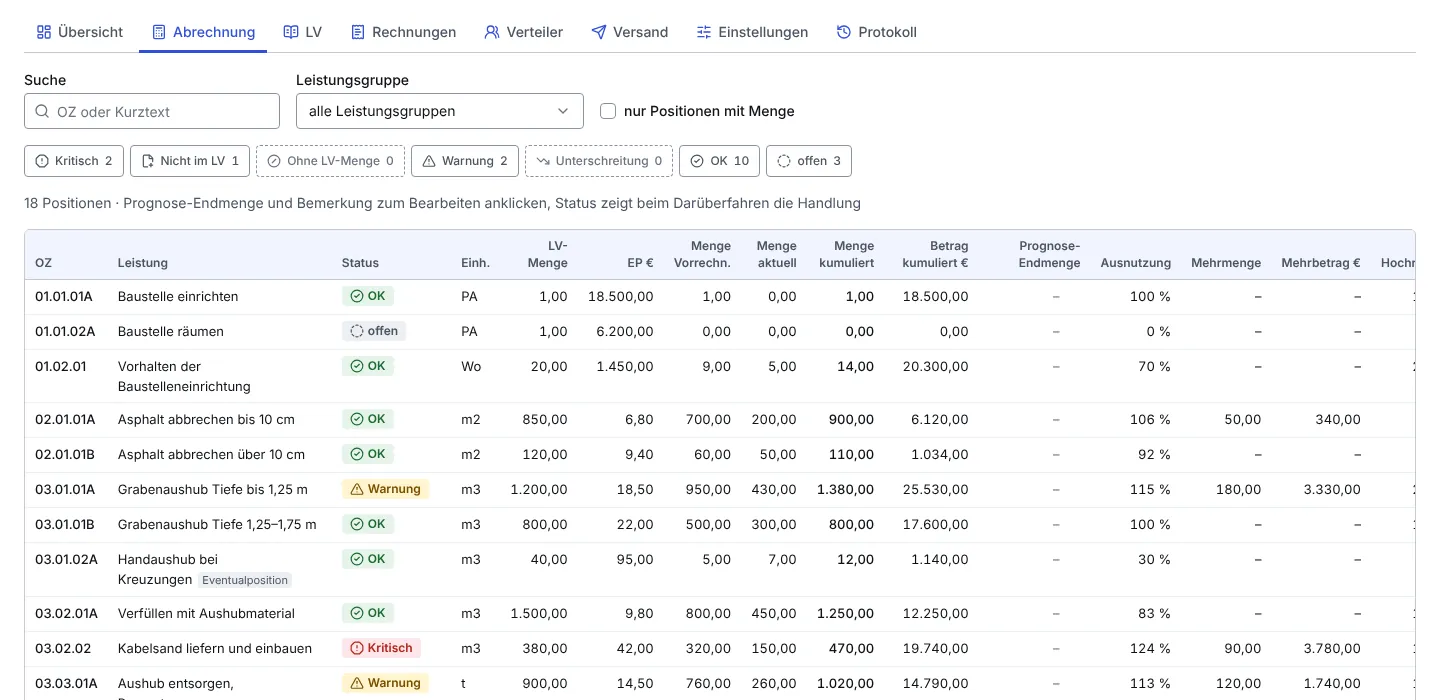Screen dimensions: 1440x700
Task: Toggle the offen 3 filter chip
Action: [809, 161]
